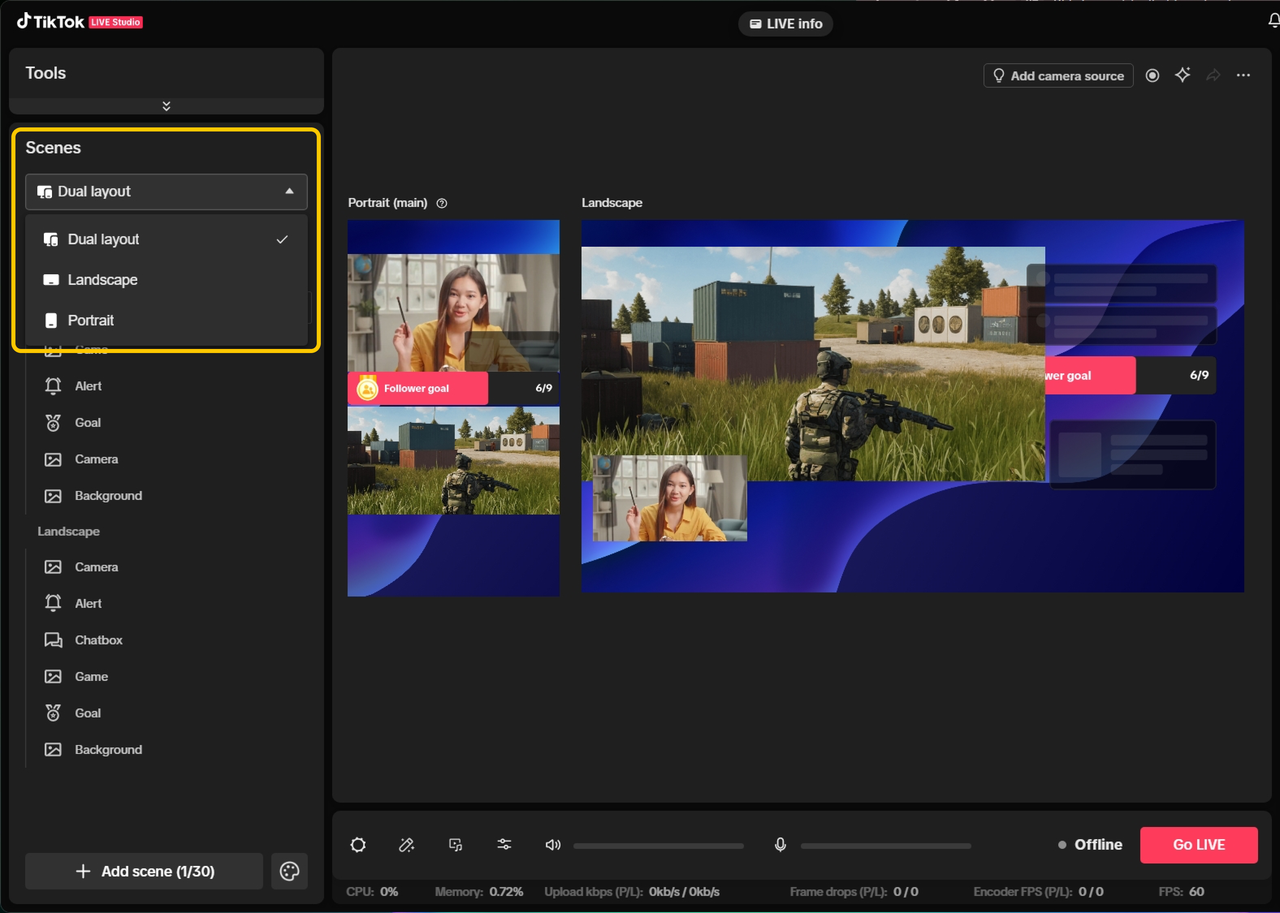This screenshot has height=913, width=1280.
Task: Expand the Tools panel chevron
Action: tap(166, 106)
